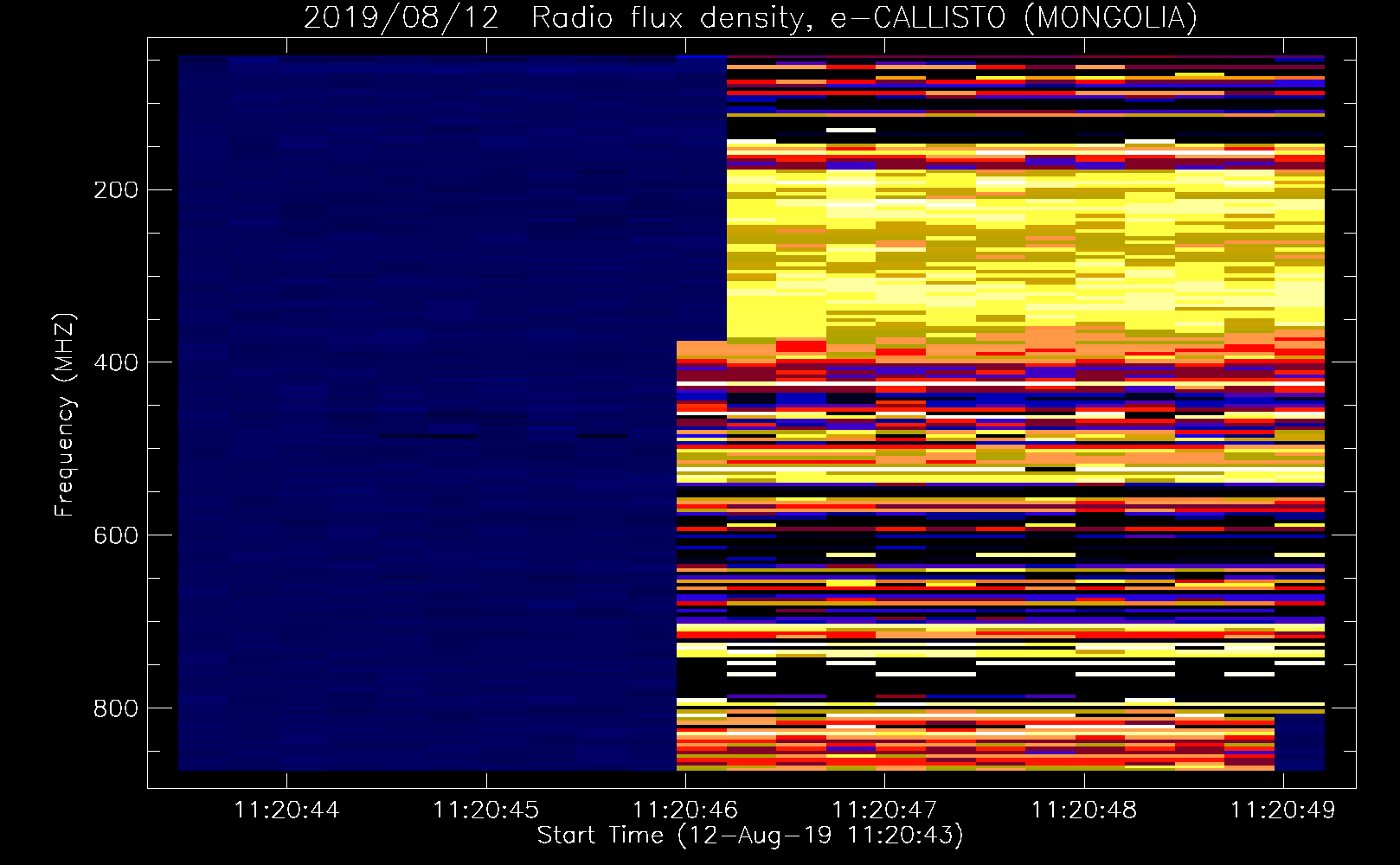This screenshot has width=1400, height=865.
Task: Click the 800 frequency tick label
Action: pos(116,708)
